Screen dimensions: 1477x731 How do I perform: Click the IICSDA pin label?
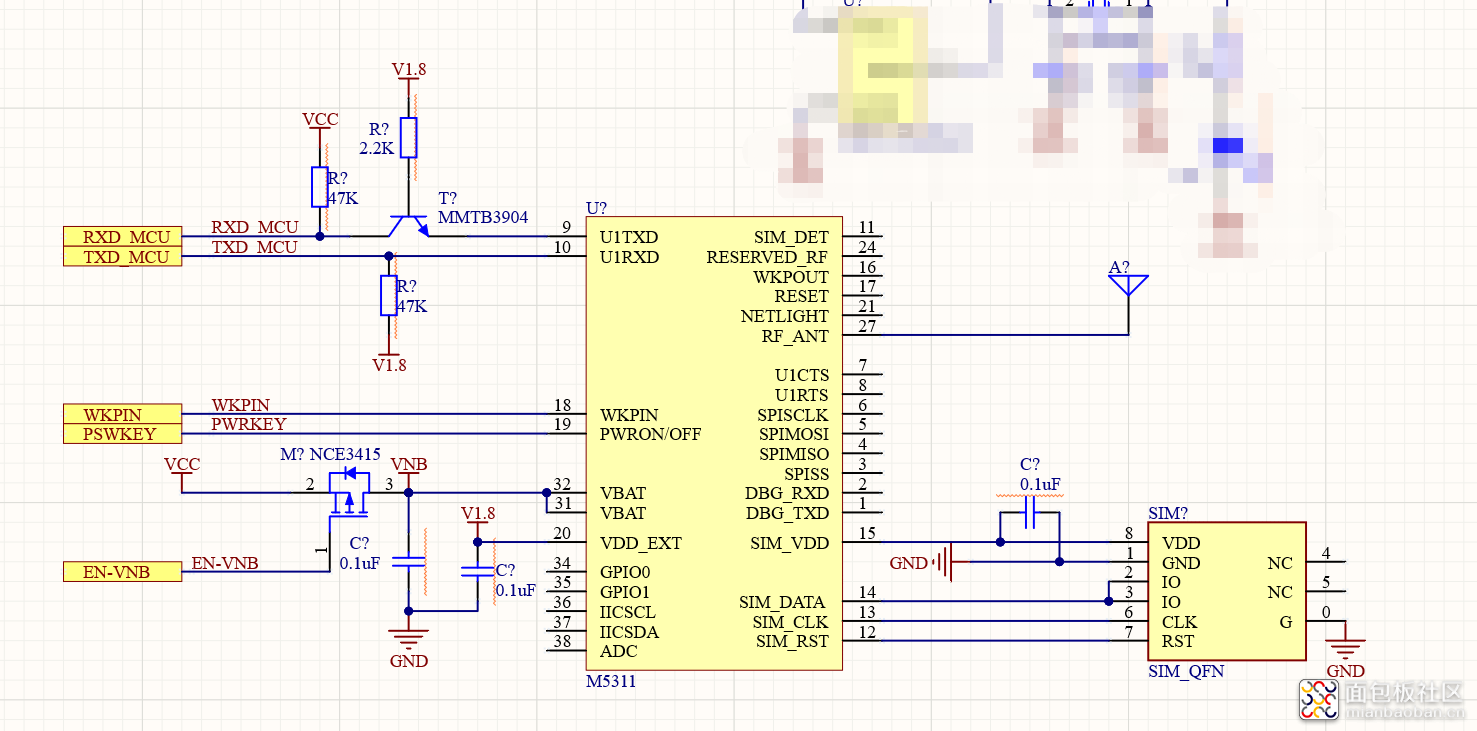(x=629, y=633)
